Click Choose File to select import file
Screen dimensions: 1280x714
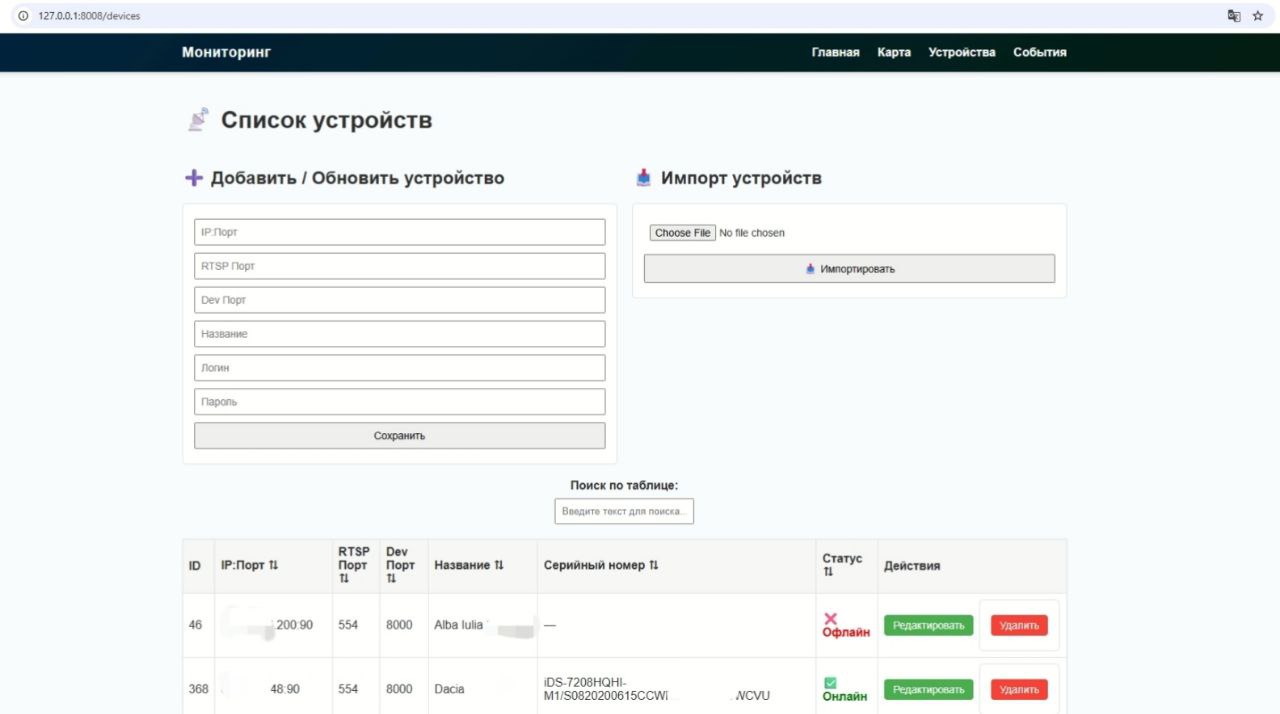[683, 233]
